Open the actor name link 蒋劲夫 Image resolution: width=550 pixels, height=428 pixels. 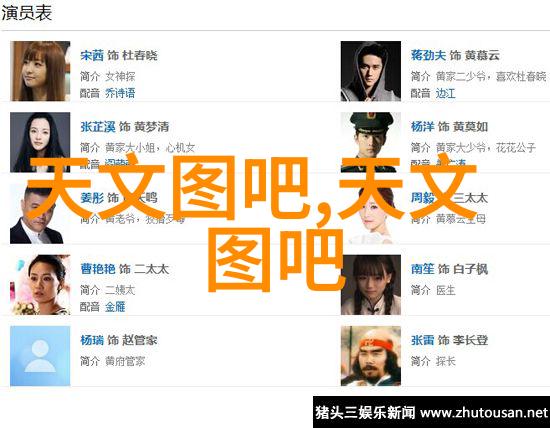pyautogui.click(x=428, y=55)
